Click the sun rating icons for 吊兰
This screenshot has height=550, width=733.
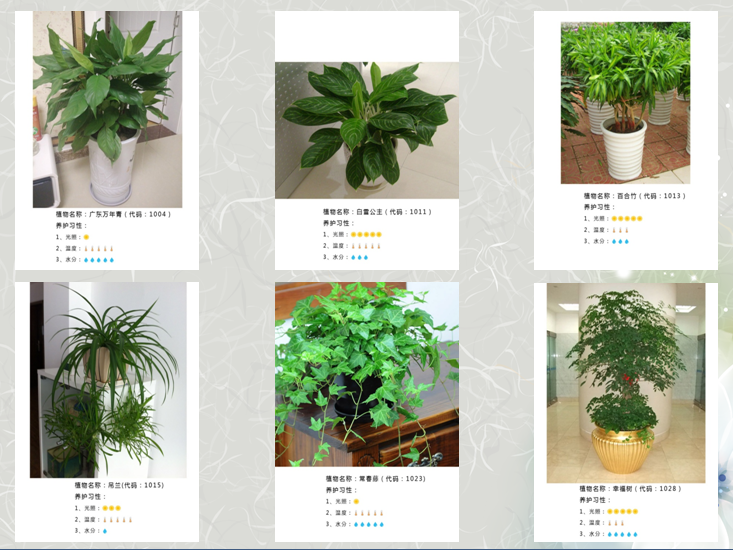coord(112,508)
